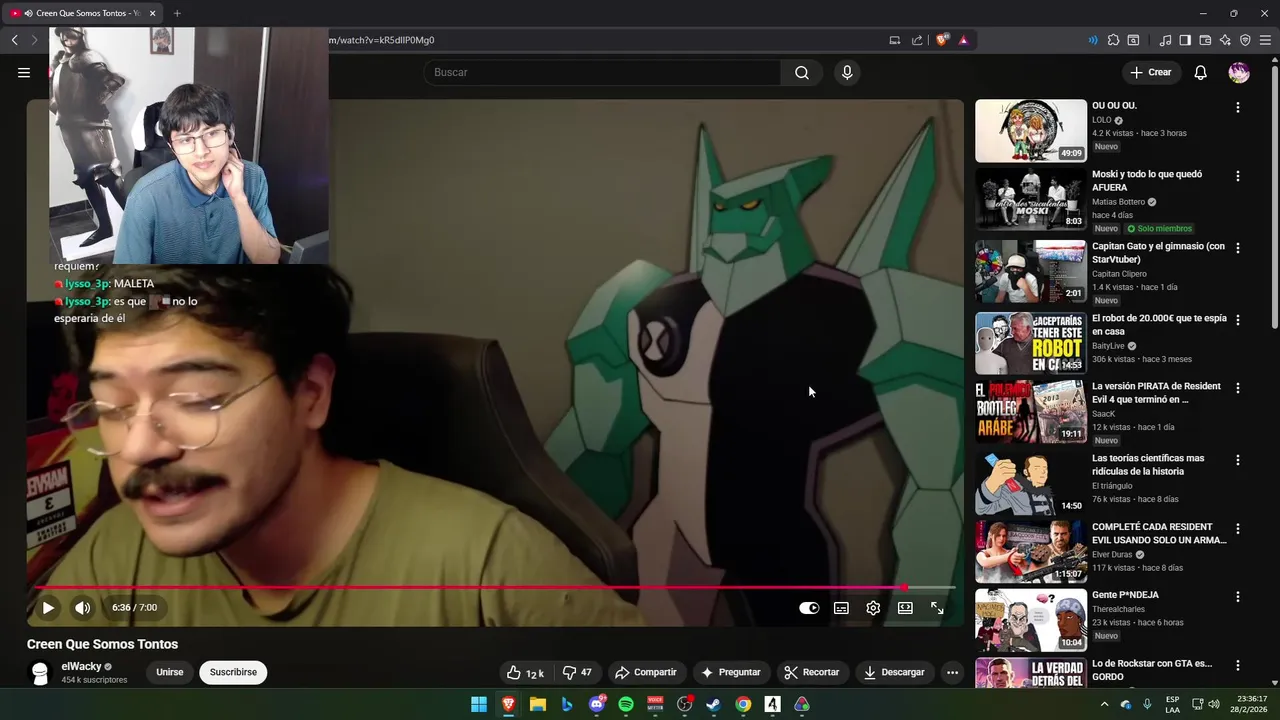Open more actions ellipsis below video
The image size is (1280, 720).
(952, 672)
